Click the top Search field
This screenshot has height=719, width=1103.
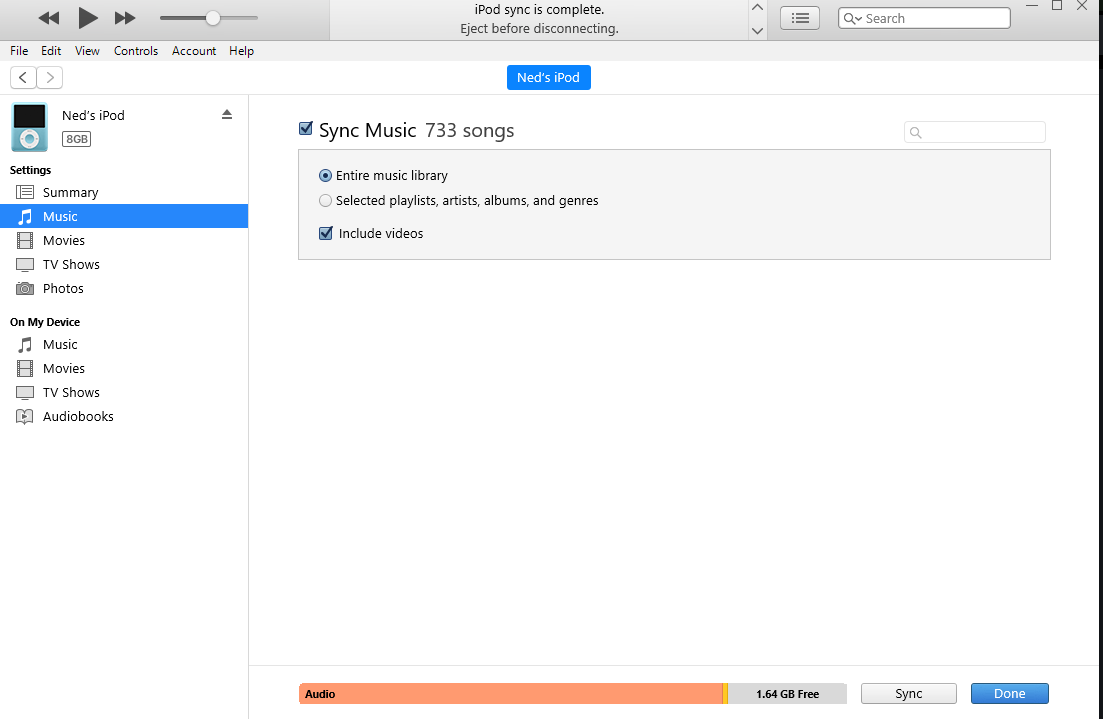[924, 18]
